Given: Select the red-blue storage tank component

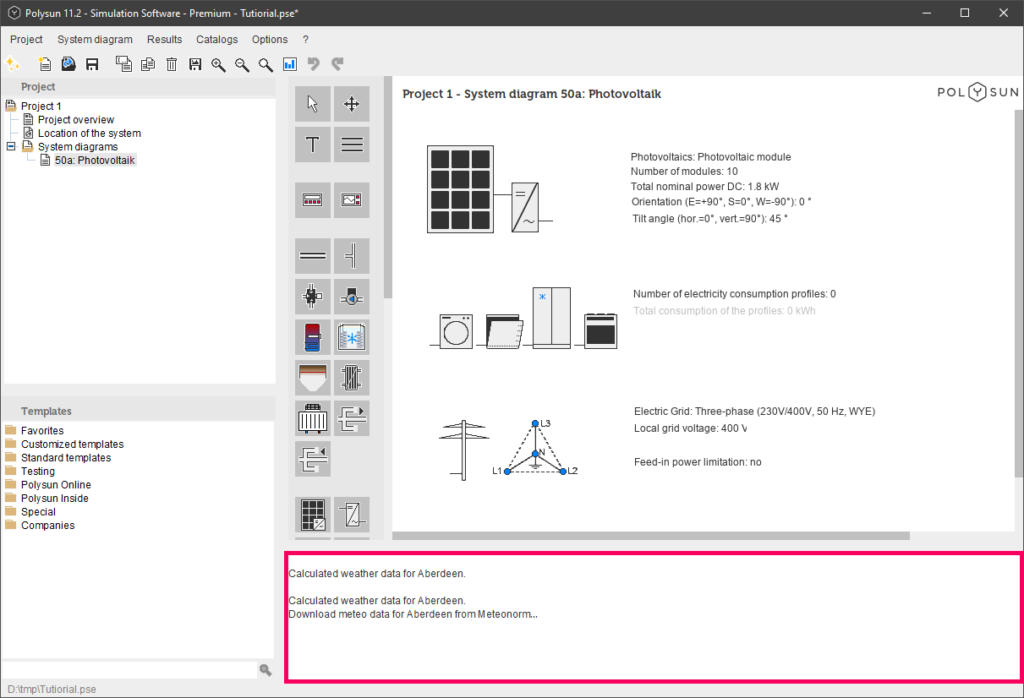Looking at the screenshot, I should [x=313, y=337].
